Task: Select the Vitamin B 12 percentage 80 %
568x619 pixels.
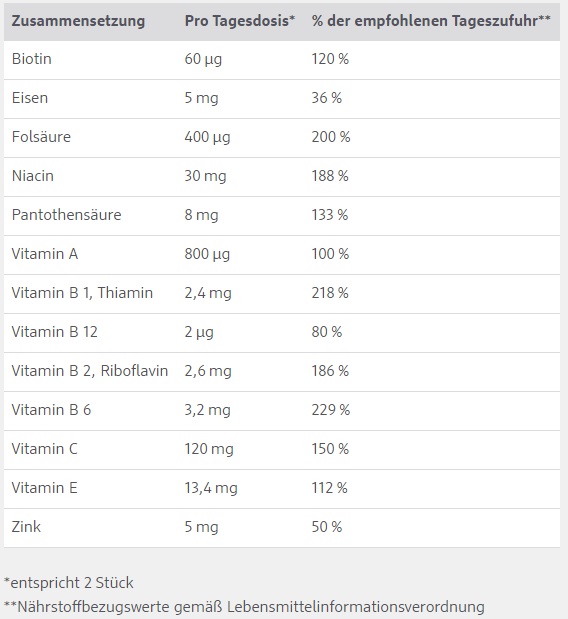Action: [326, 332]
